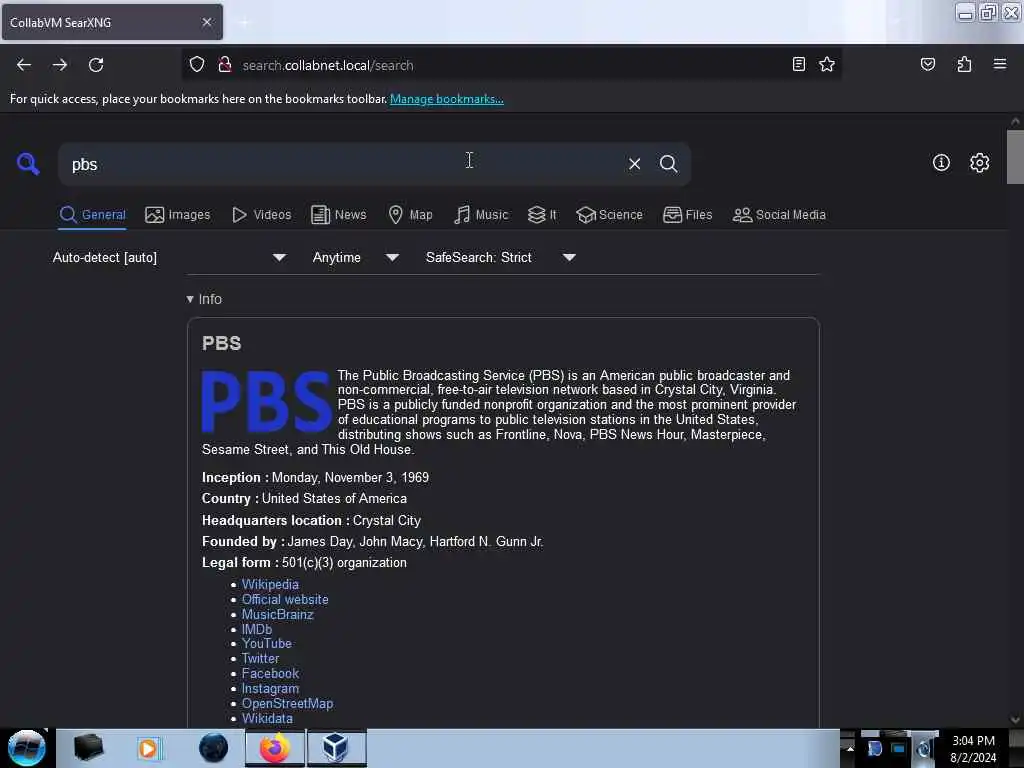Select the General search tab
Screen dimensions: 1024x768
tap(92, 215)
